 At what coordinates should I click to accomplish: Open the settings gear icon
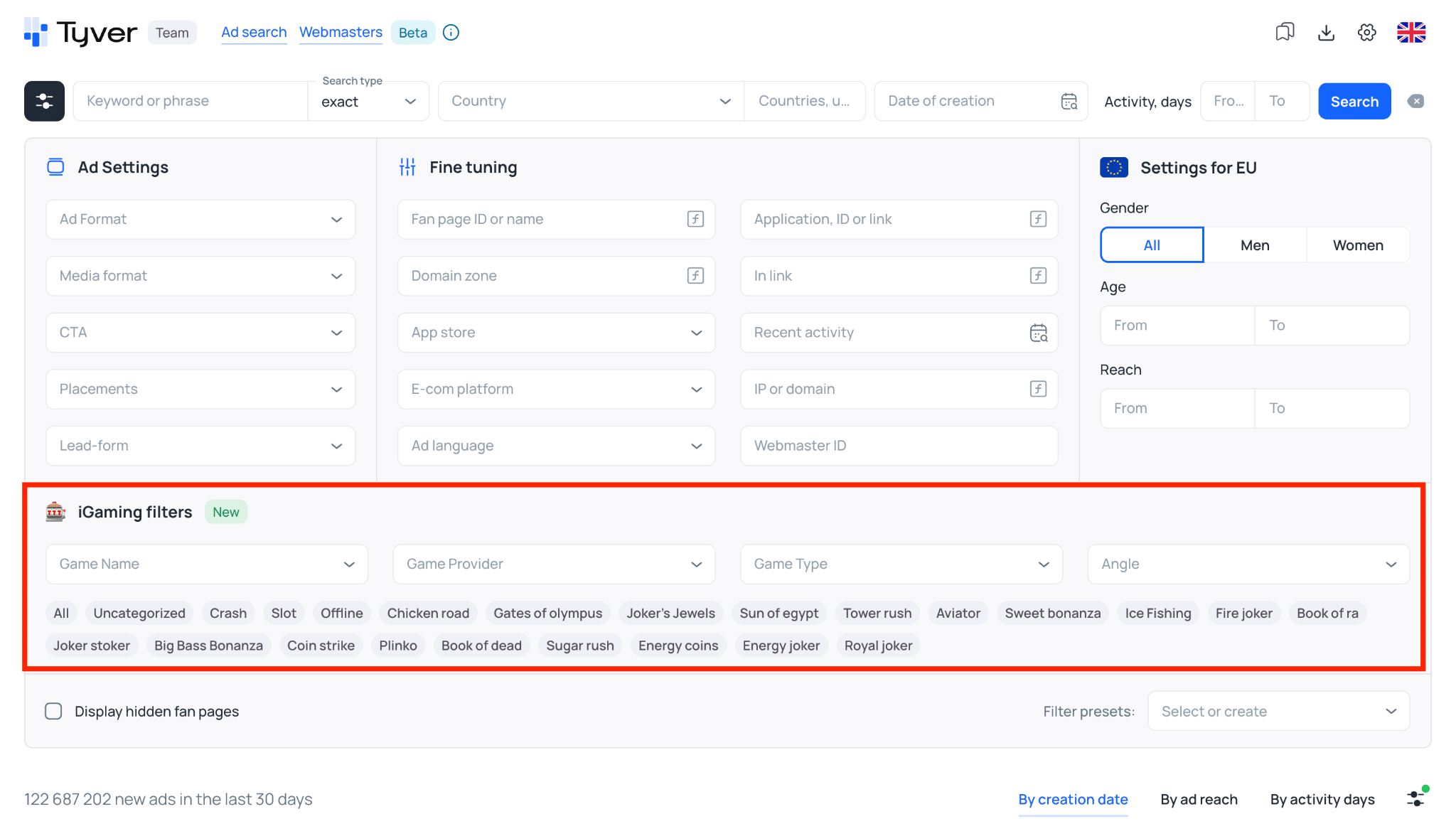[1366, 33]
